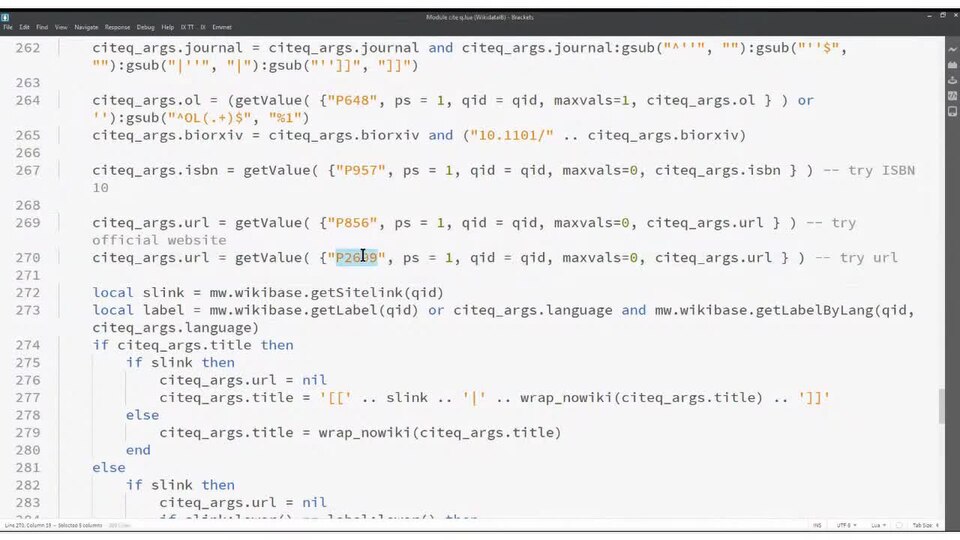
Task: Click the "P957" string on line 267
Action: [361, 170]
